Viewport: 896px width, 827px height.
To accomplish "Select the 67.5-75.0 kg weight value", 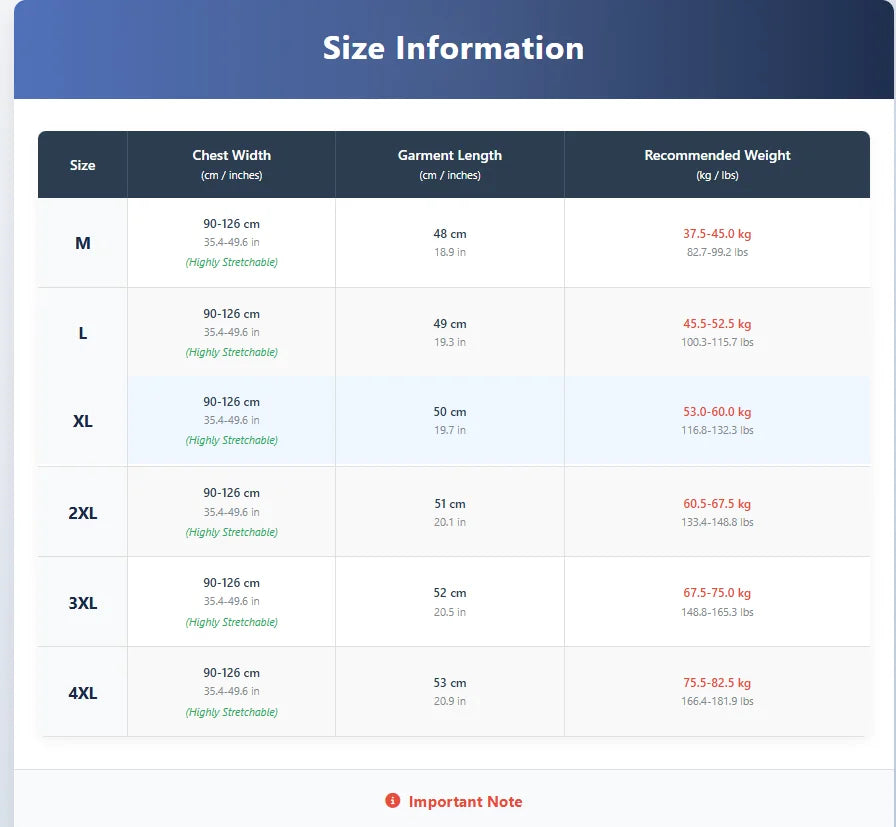I will (717, 593).
